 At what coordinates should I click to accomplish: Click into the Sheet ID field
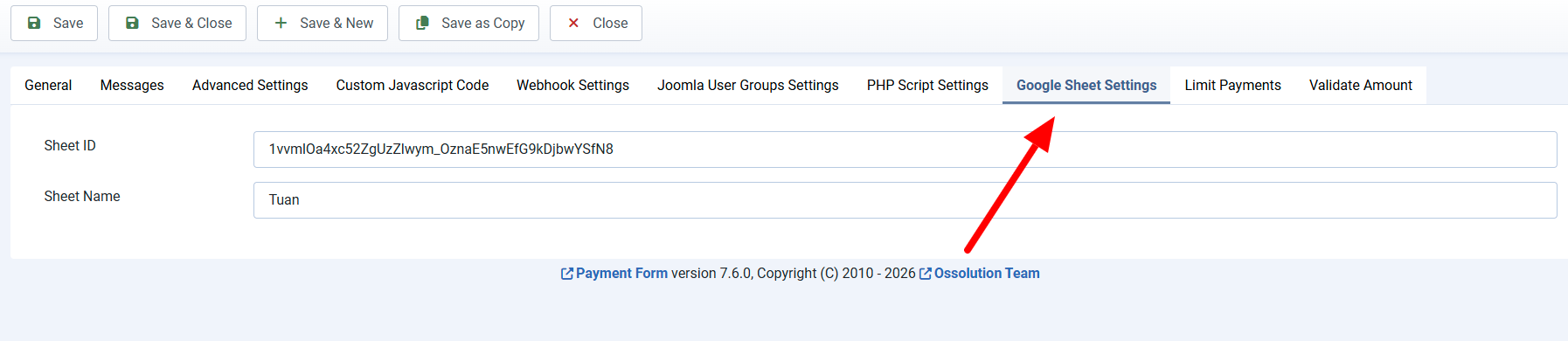pyautogui.click(x=905, y=150)
